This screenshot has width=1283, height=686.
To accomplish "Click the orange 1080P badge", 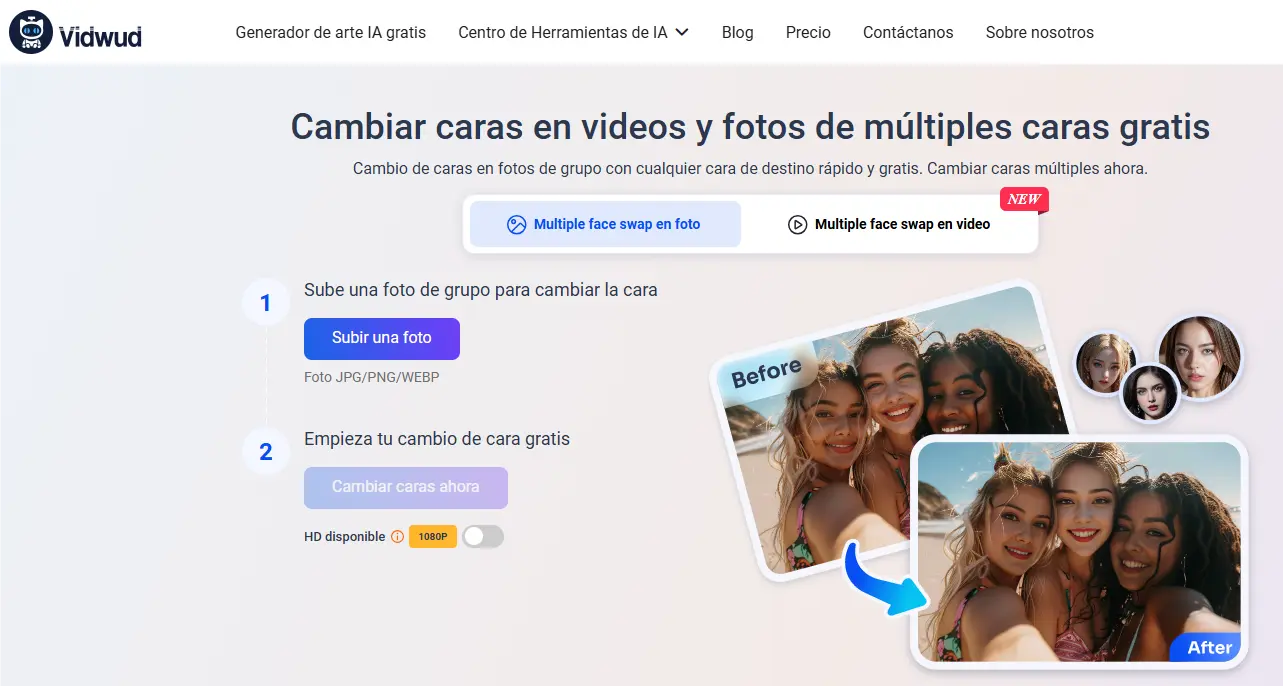I will click(433, 537).
